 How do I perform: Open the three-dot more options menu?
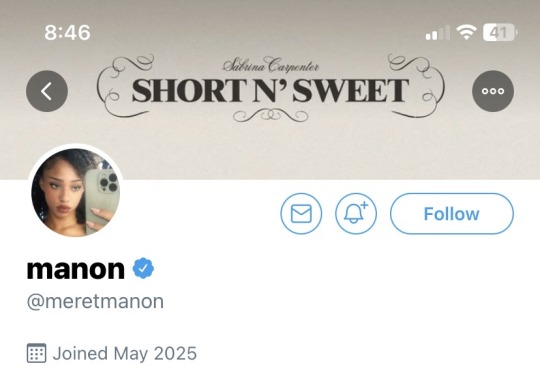click(493, 91)
